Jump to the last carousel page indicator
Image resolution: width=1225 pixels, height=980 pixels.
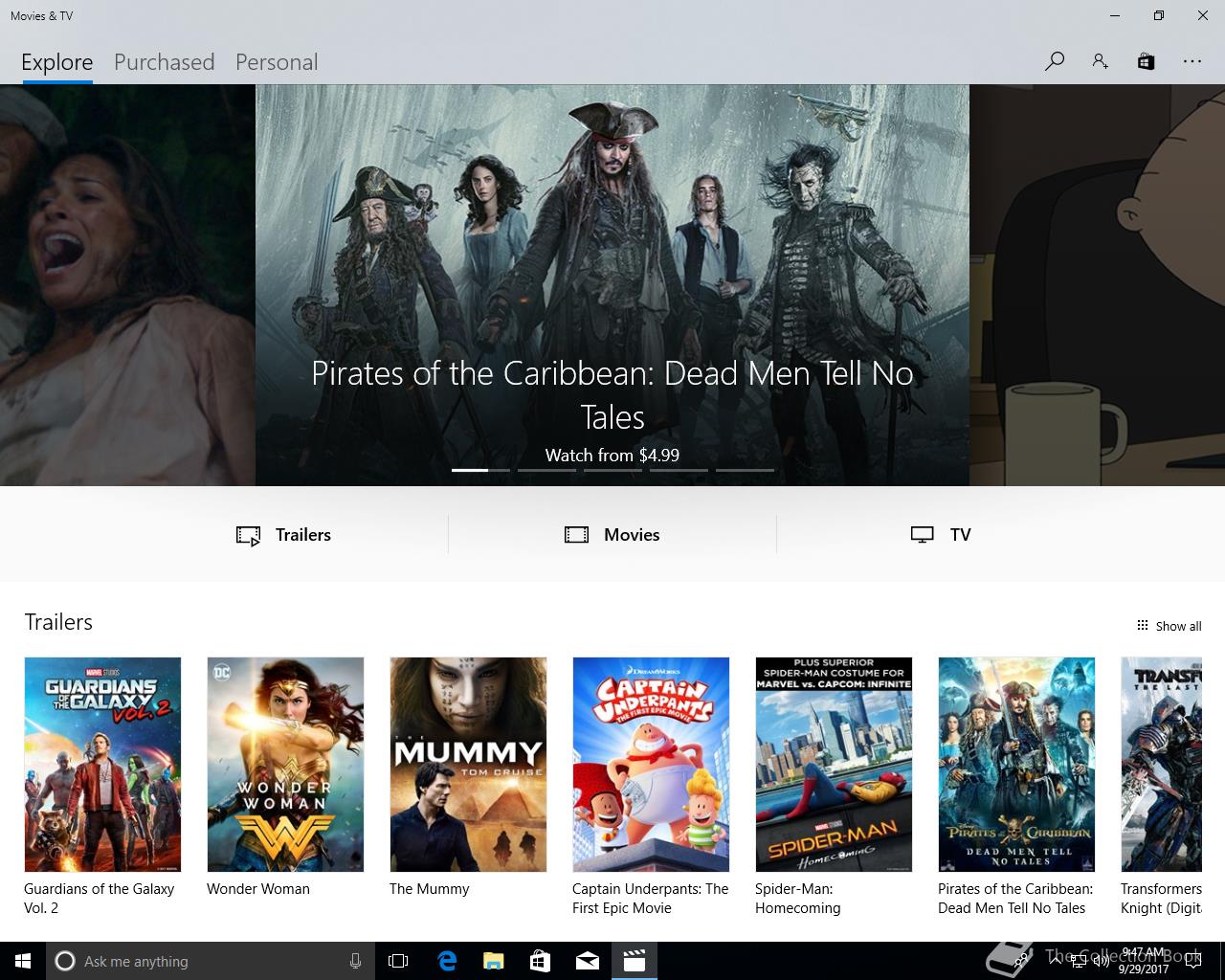point(745,470)
